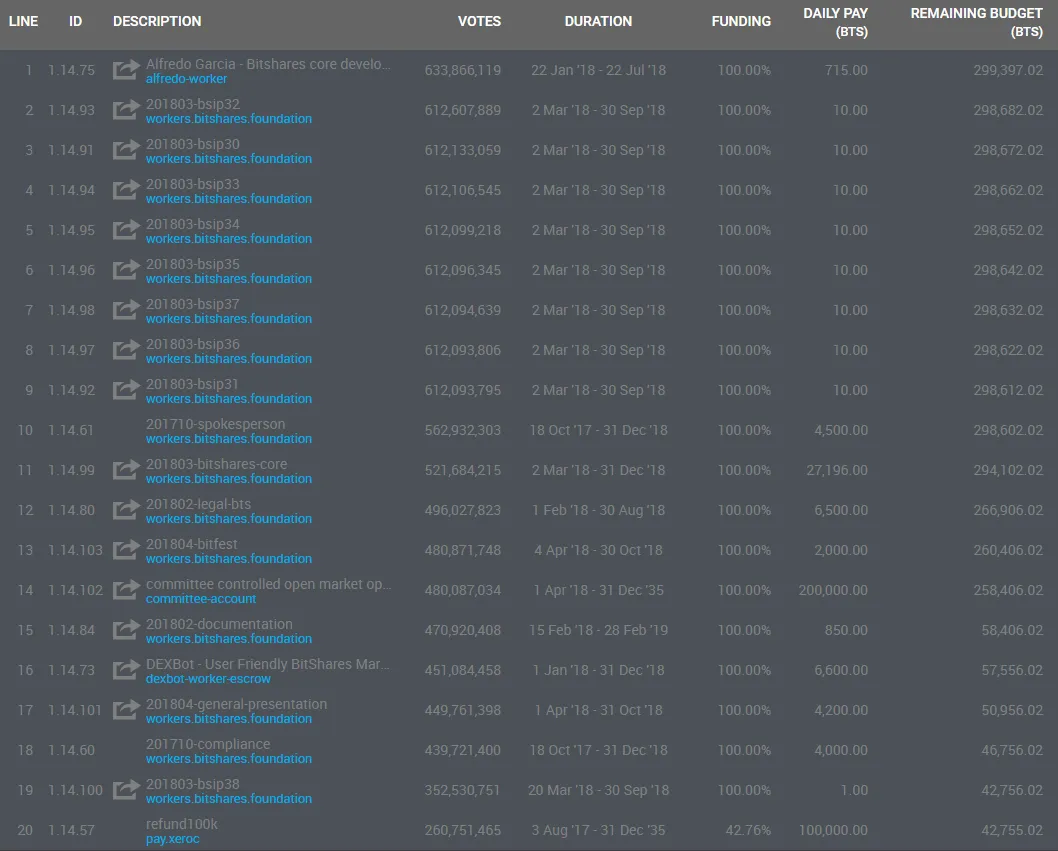Sort table by ID column header
The height and width of the screenshot is (851, 1058).
point(76,22)
